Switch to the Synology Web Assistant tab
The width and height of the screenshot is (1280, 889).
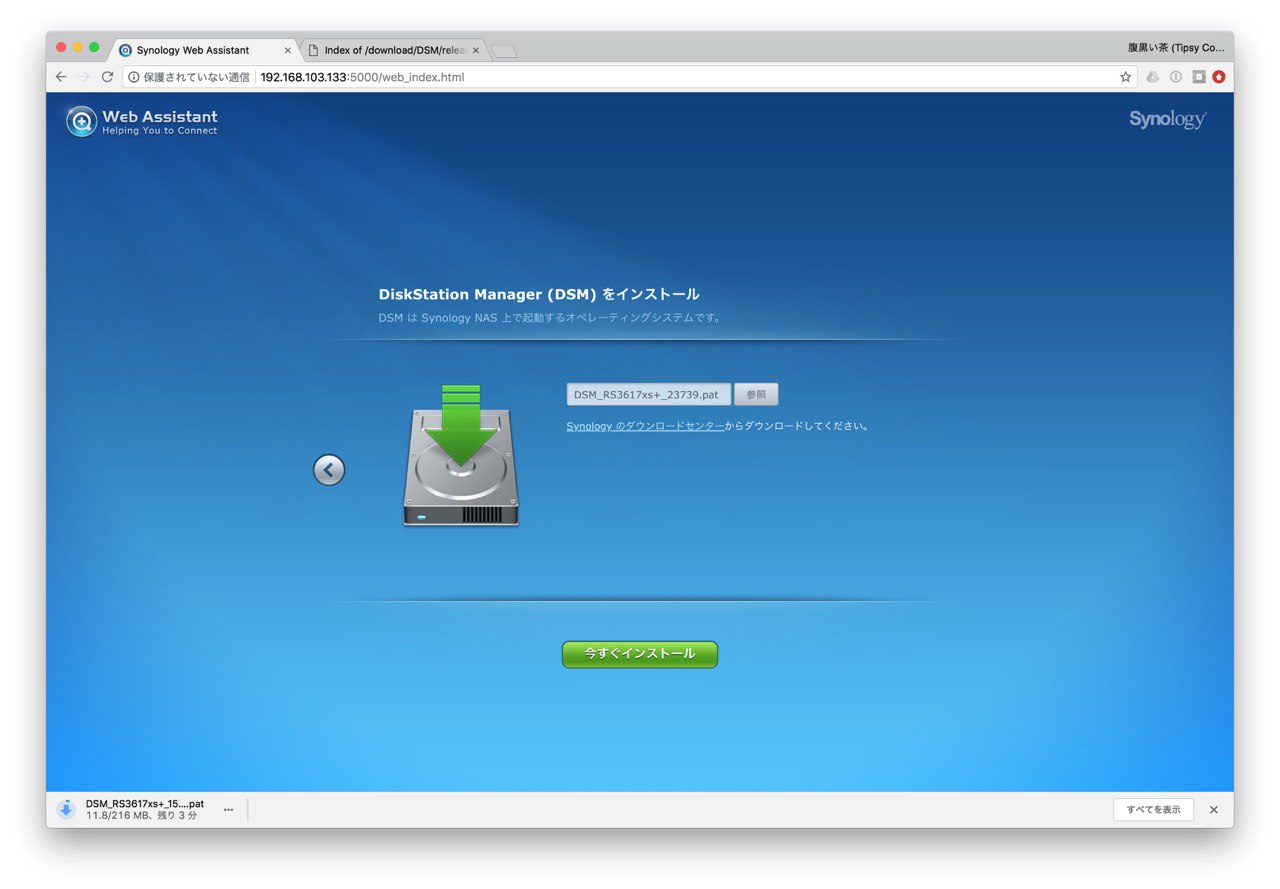[205, 50]
